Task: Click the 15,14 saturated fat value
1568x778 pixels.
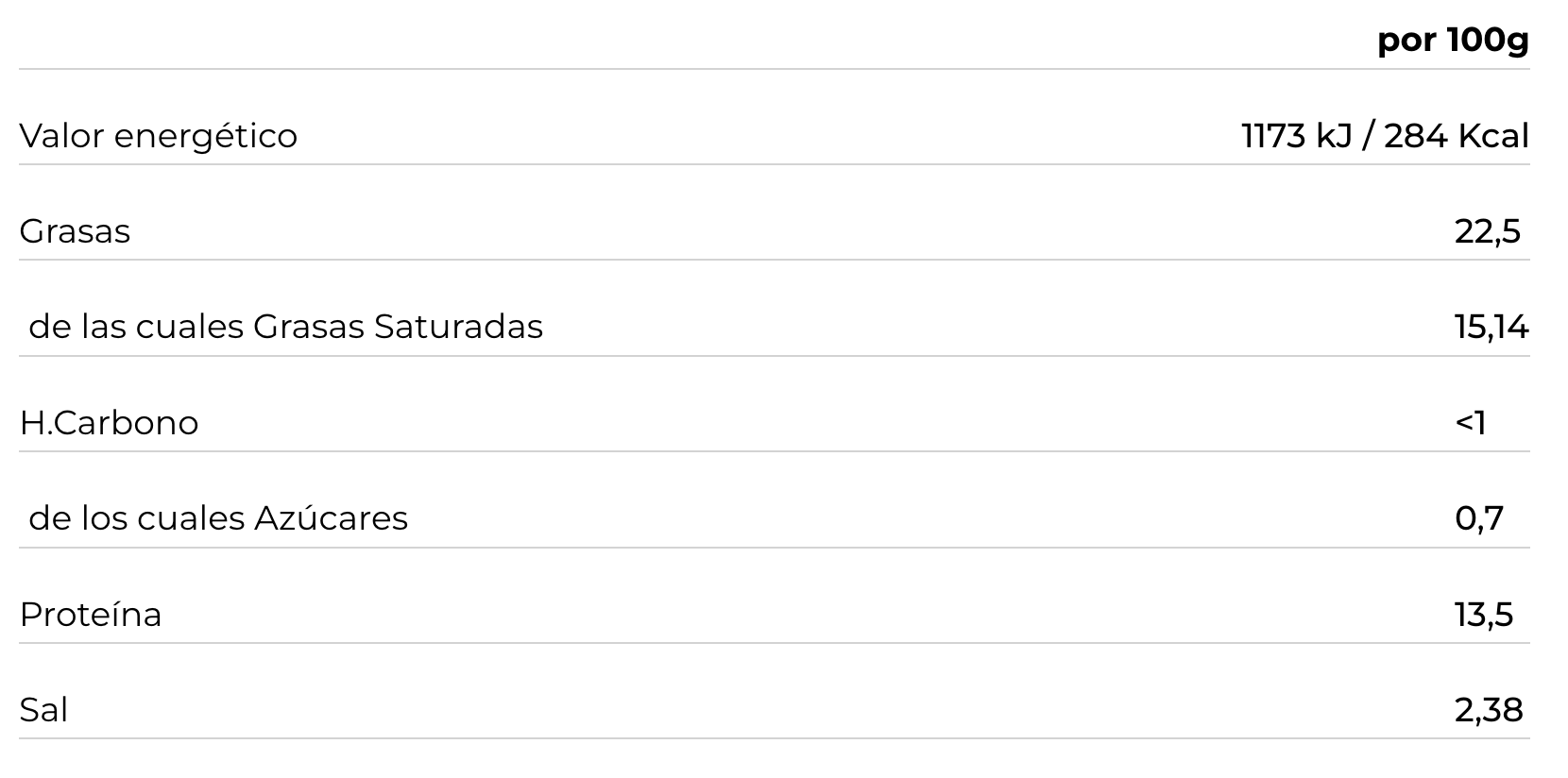Action: (x=1491, y=327)
